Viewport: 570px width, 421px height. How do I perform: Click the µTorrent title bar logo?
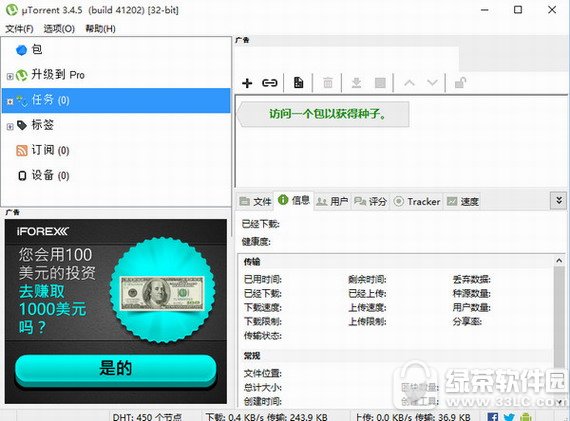click(x=11, y=9)
